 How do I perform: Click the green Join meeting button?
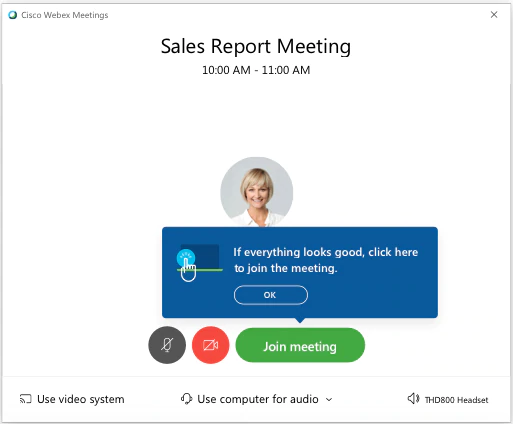[300, 345]
